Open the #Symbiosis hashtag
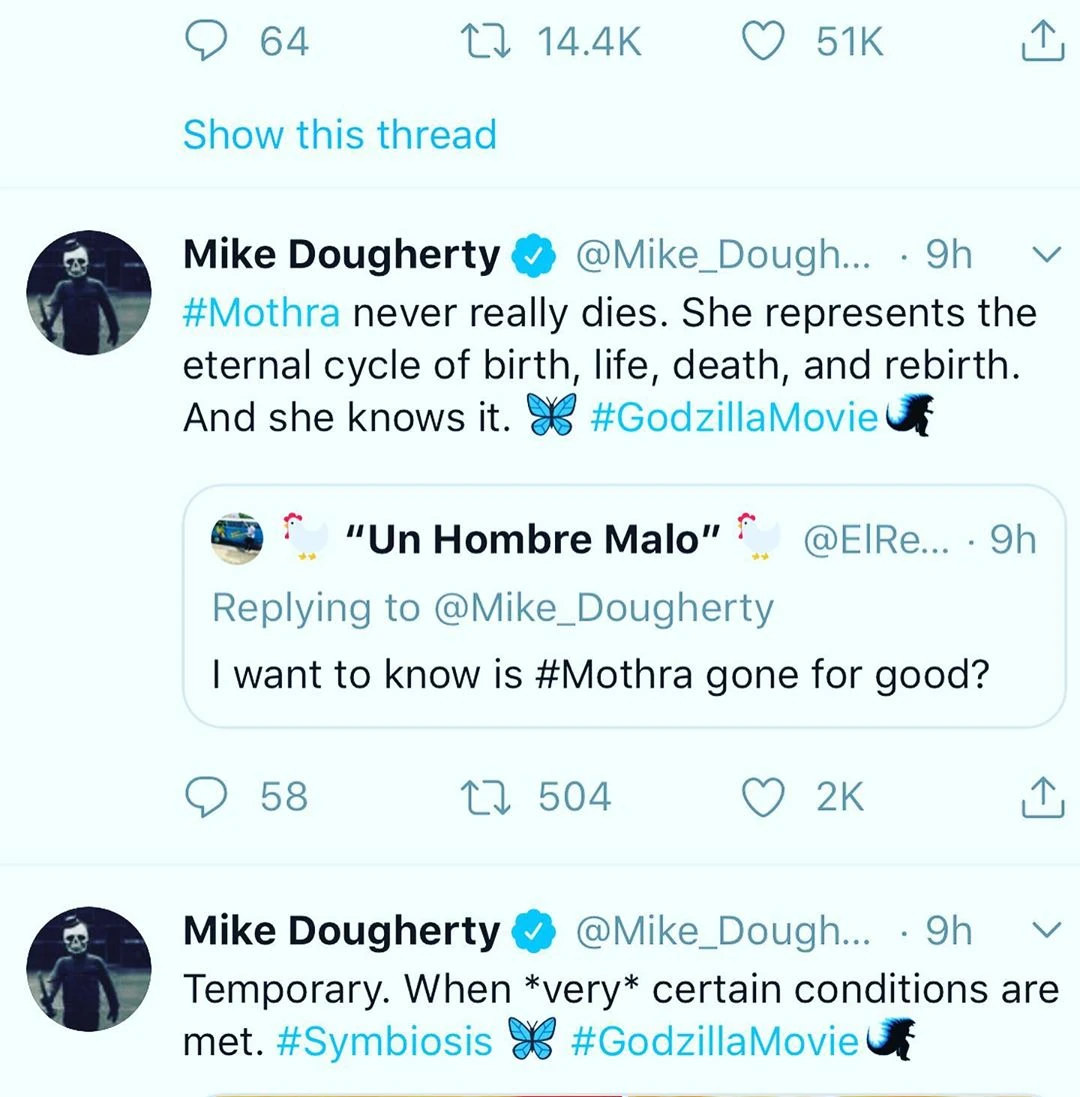The height and width of the screenshot is (1097, 1080). point(384,1041)
